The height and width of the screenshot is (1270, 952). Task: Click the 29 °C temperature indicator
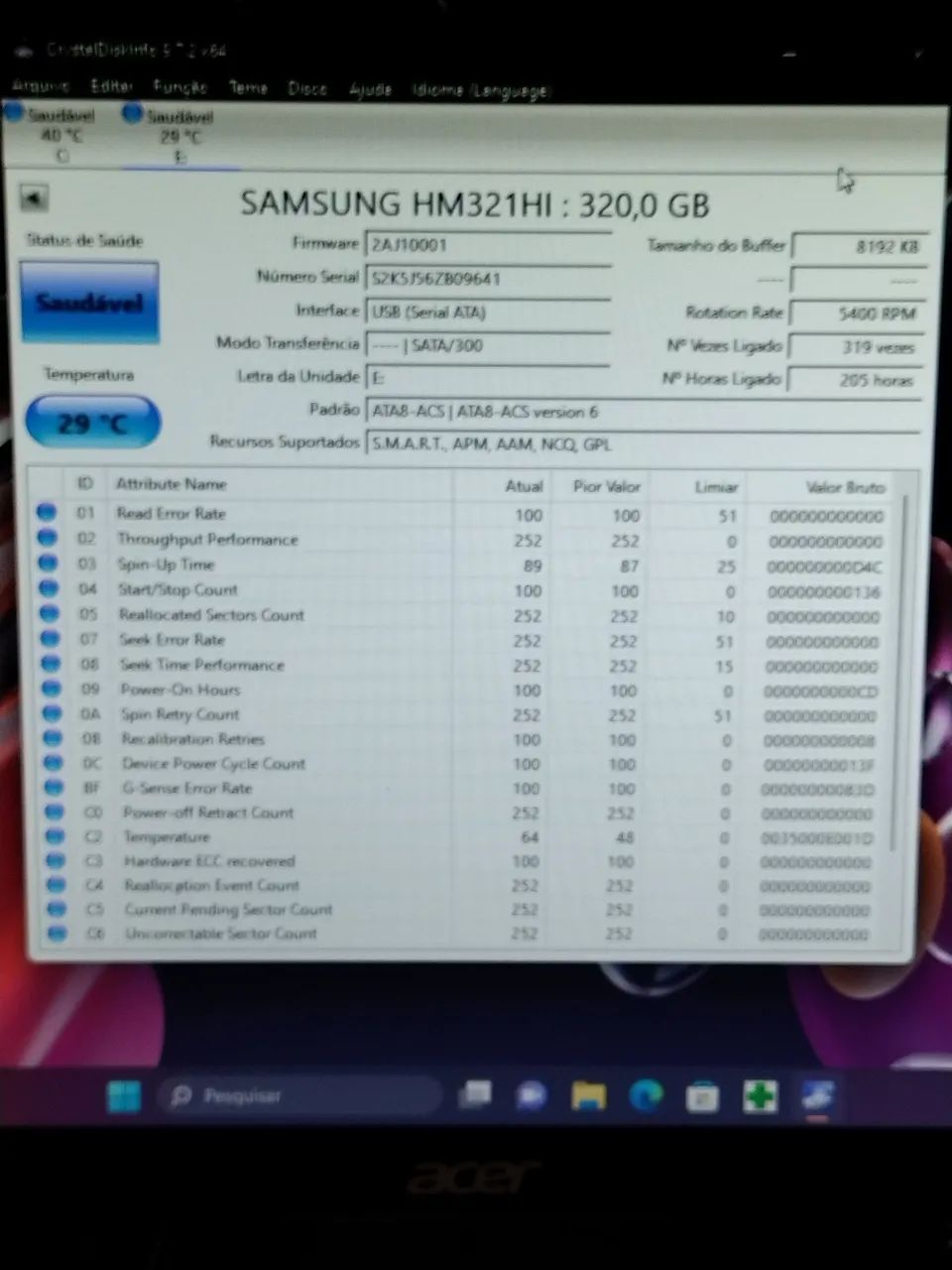point(91,423)
